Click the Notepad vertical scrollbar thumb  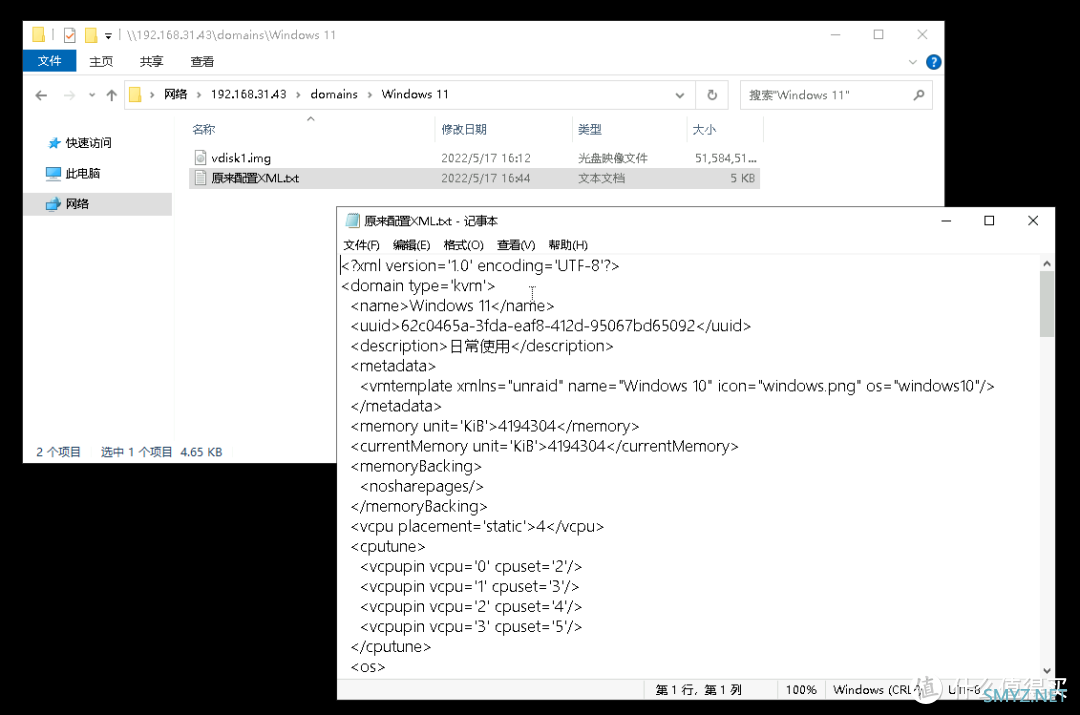[1046, 303]
